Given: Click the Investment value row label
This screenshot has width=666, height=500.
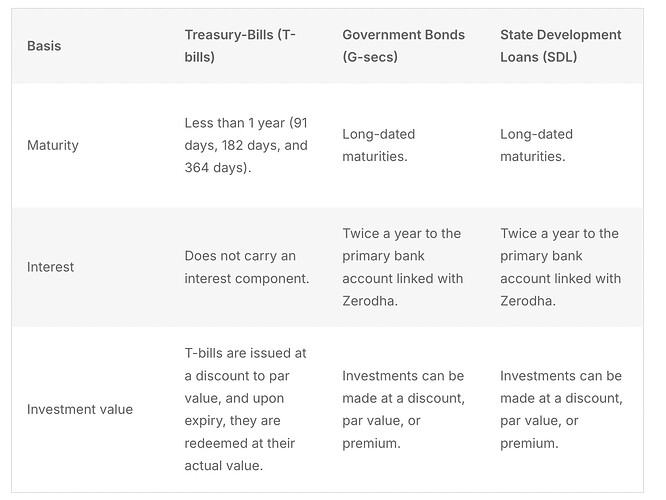Looking at the screenshot, I should [80, 409].
